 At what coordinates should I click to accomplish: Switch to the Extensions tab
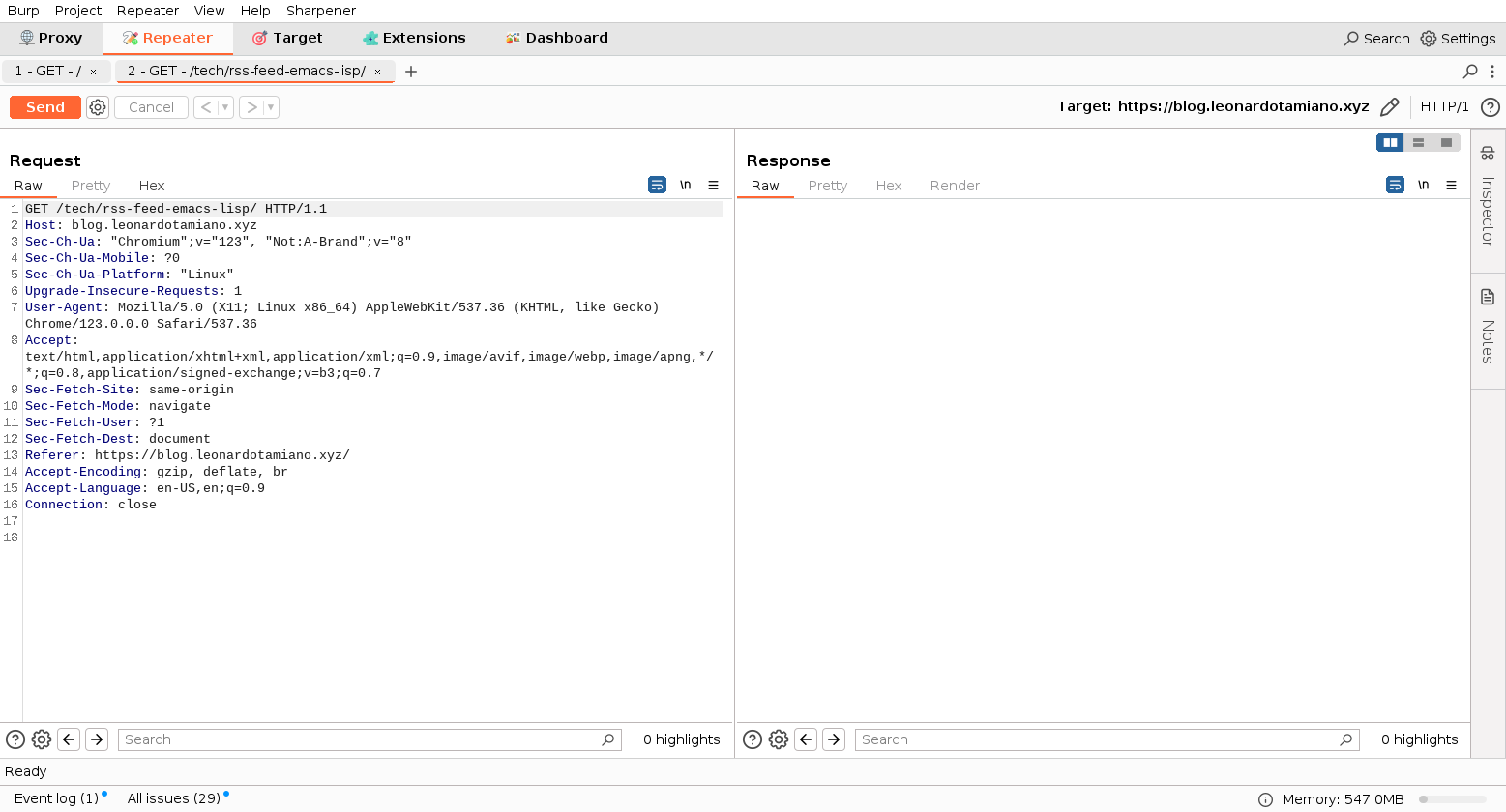pyautogui.click(x=414, y=38)
